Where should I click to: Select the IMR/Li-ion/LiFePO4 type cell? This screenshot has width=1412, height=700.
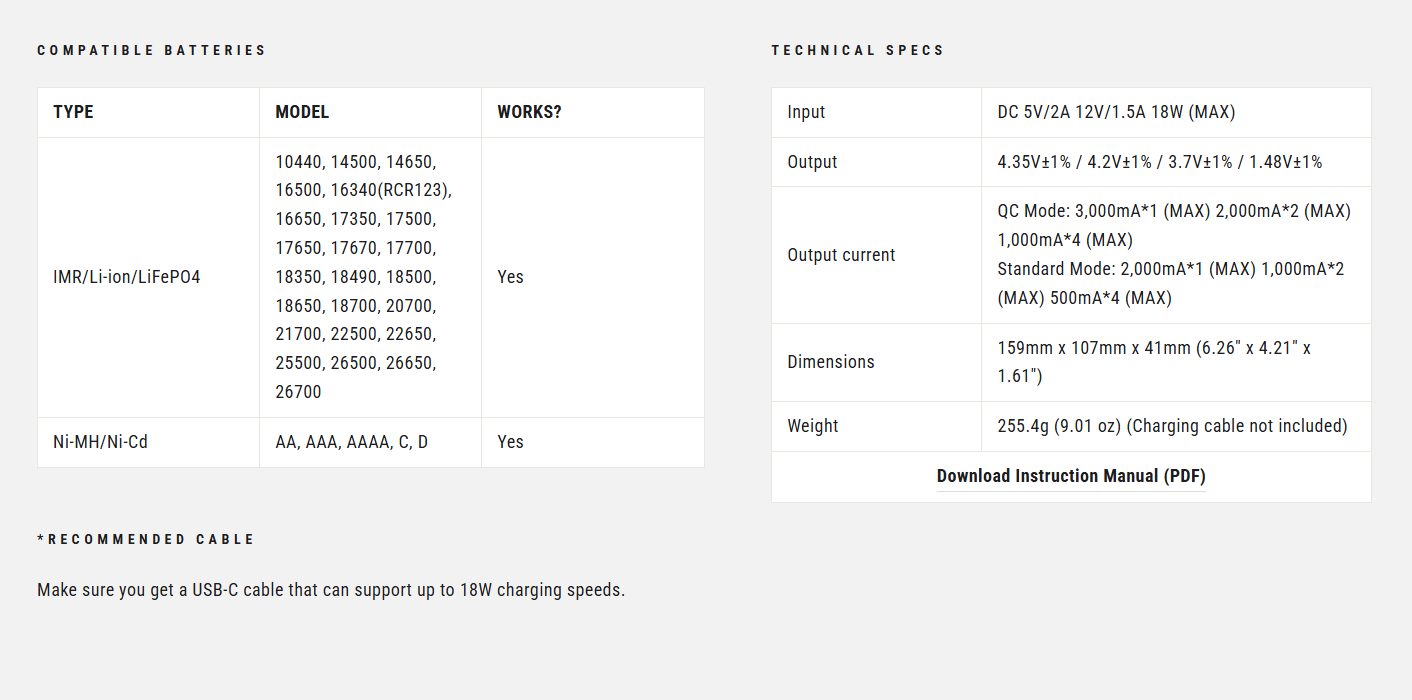pyautogui.click(x=127, y=277)
